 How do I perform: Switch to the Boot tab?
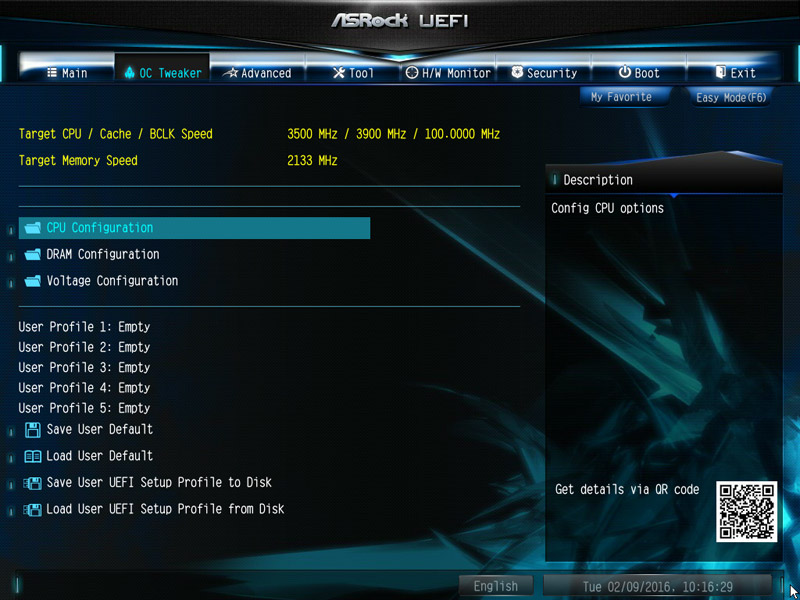coord(639,73)
